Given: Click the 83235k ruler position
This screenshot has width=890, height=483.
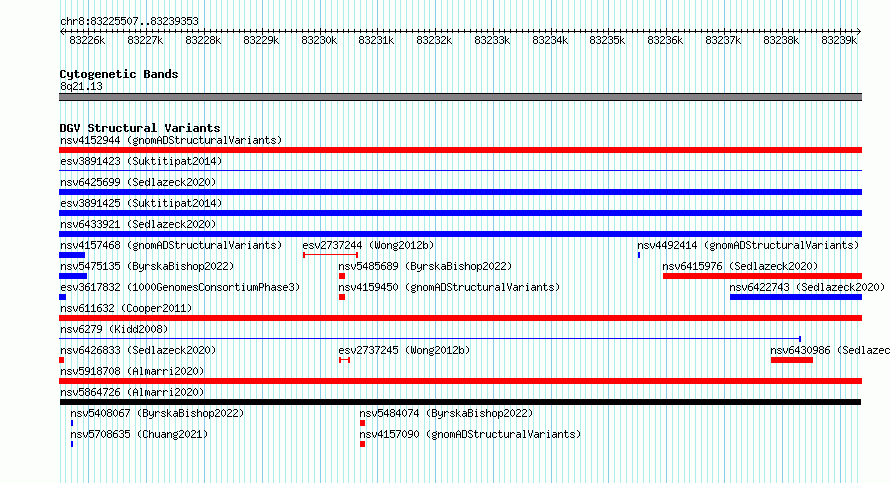Looking at the screenshot, I should (x=607, y=40).
